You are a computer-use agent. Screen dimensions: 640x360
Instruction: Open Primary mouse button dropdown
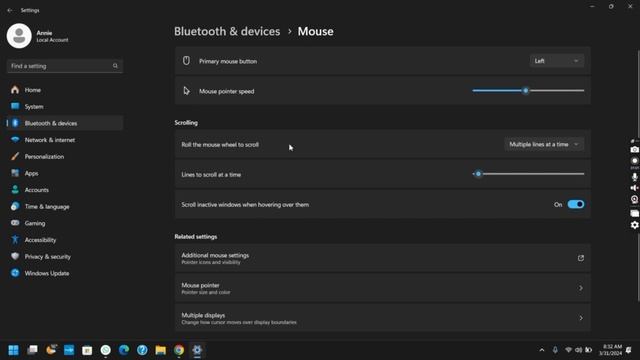click(557, 61)
